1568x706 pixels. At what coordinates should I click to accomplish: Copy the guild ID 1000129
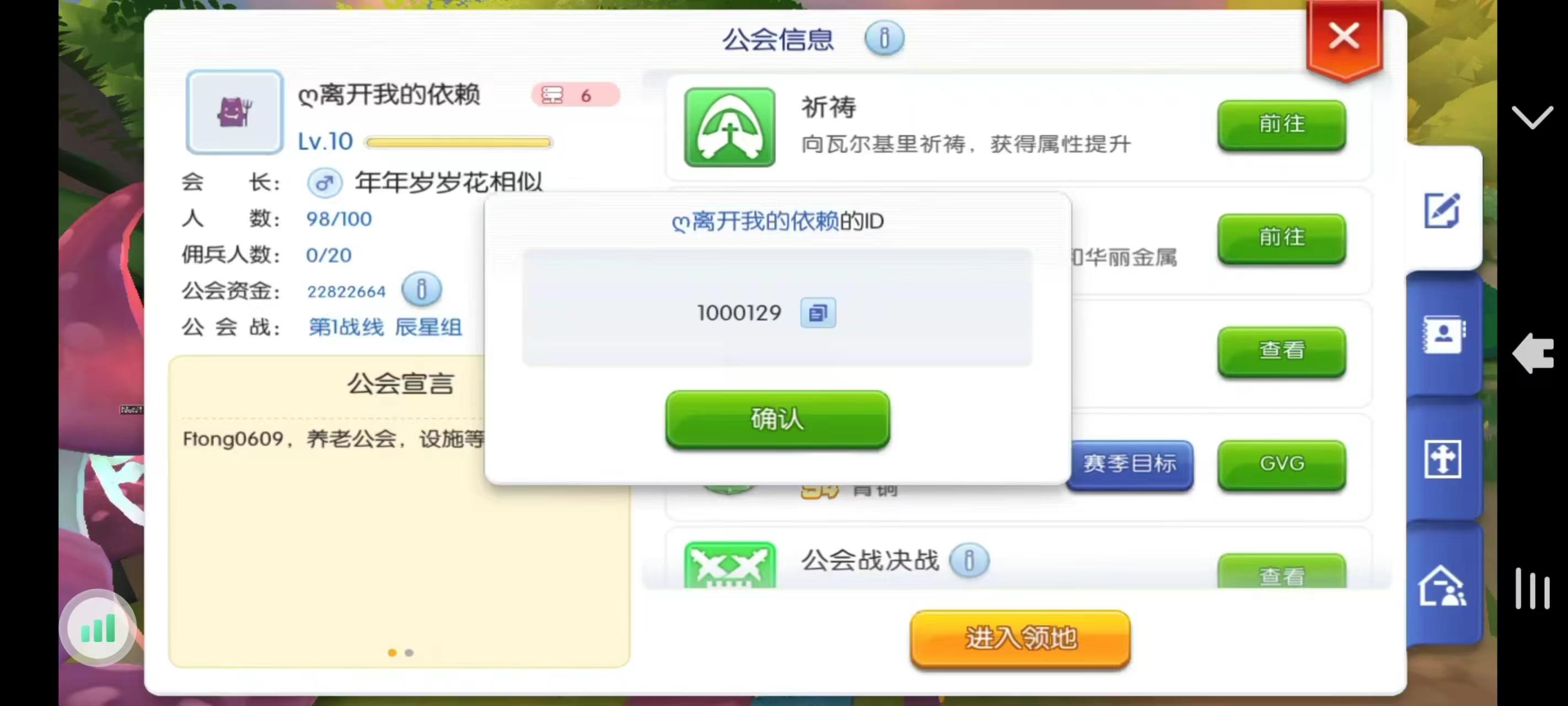pos(818,313)
